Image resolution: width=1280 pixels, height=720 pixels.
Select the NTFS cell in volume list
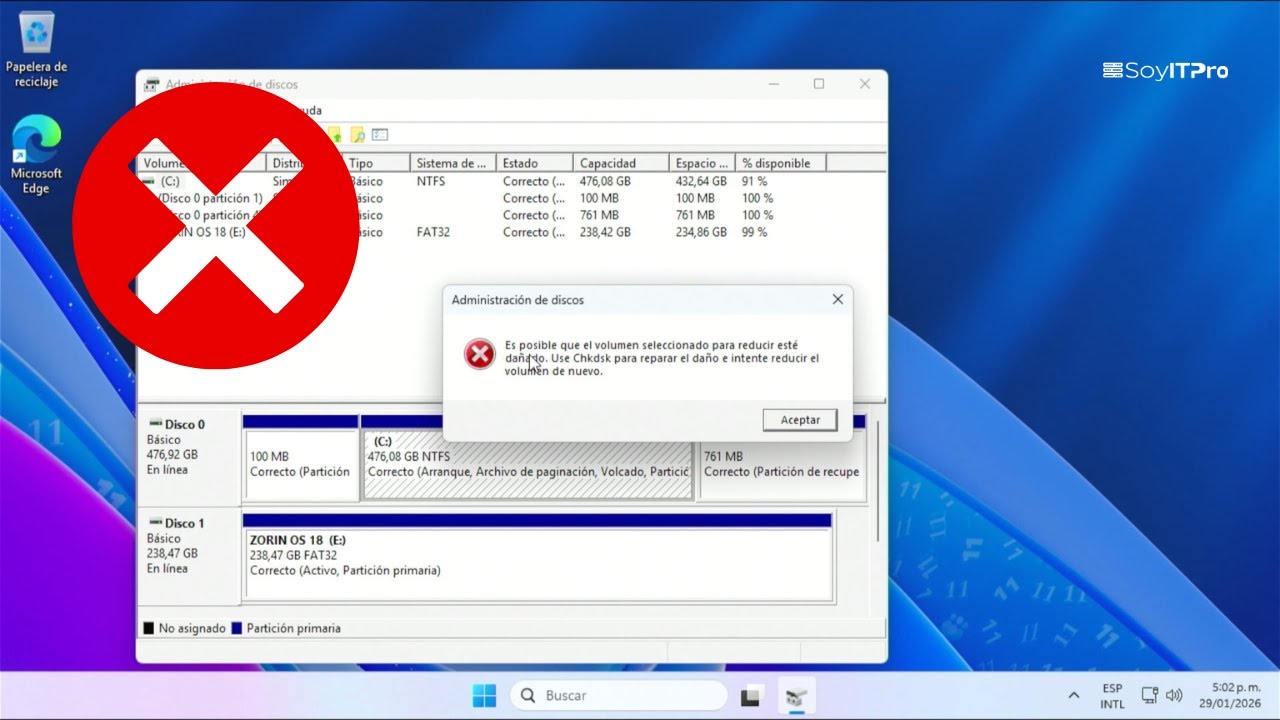(431, 181)
